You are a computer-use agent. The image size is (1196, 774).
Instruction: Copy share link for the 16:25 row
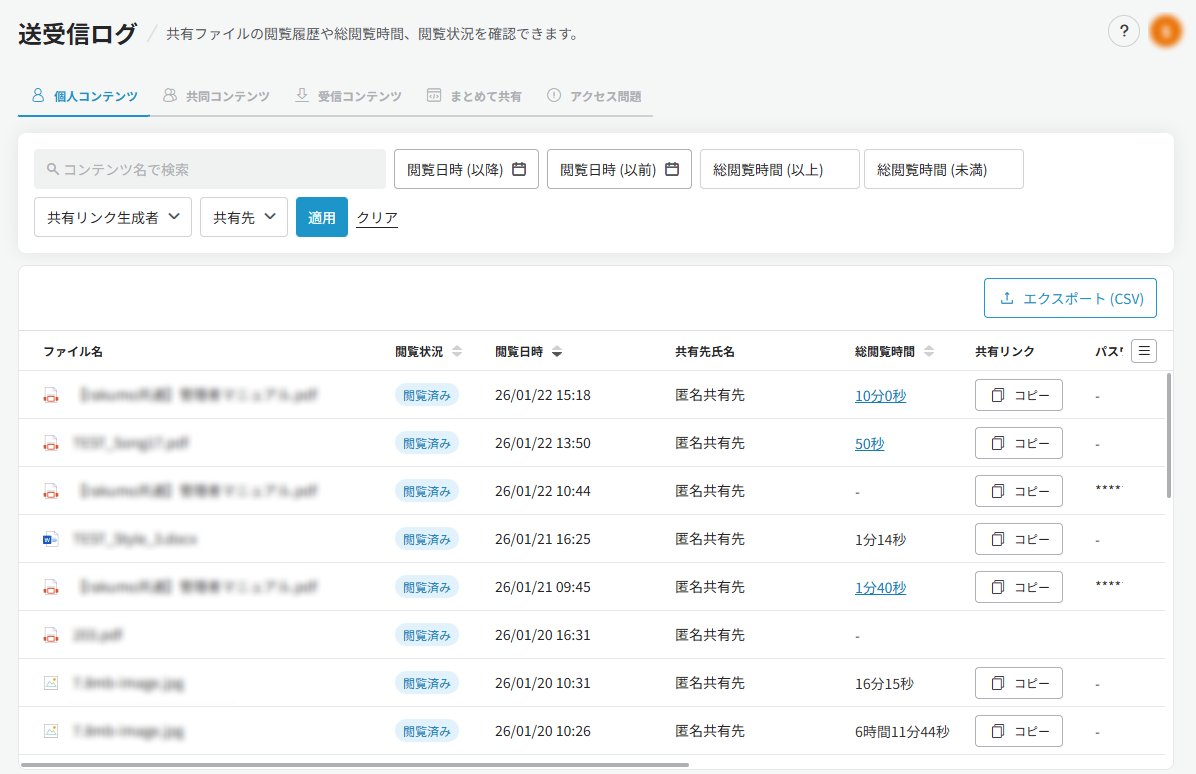coord(1019,539)
